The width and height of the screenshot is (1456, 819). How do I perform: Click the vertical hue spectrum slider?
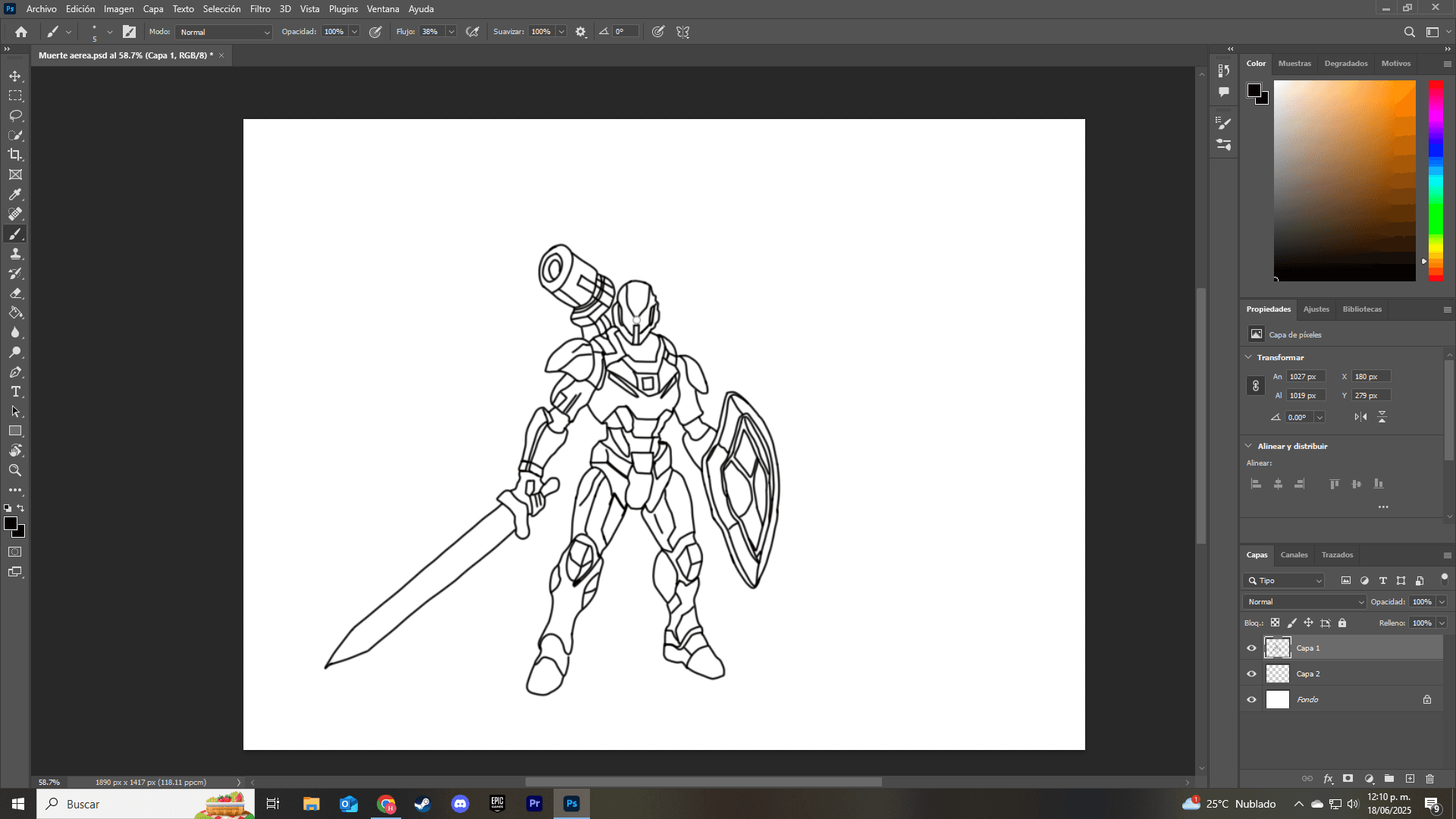tap(1436, 180)
